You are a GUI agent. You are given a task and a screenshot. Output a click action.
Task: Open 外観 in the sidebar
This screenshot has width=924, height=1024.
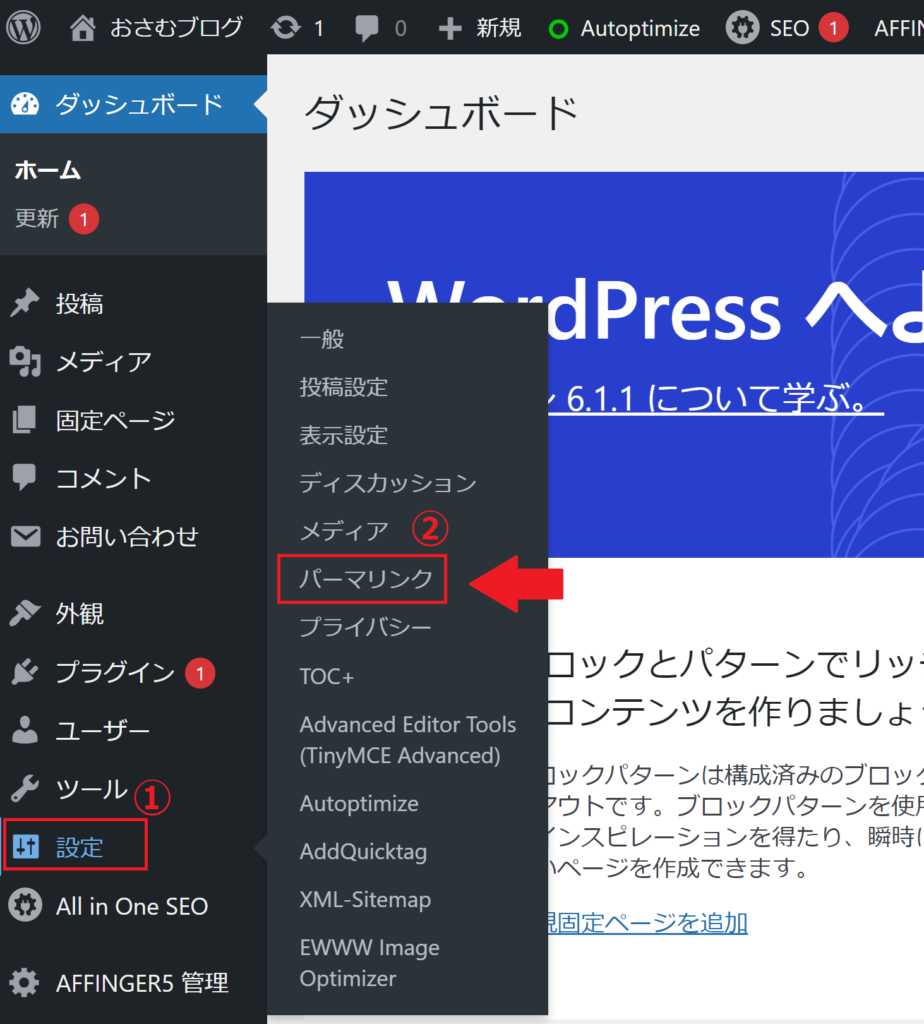80,613
